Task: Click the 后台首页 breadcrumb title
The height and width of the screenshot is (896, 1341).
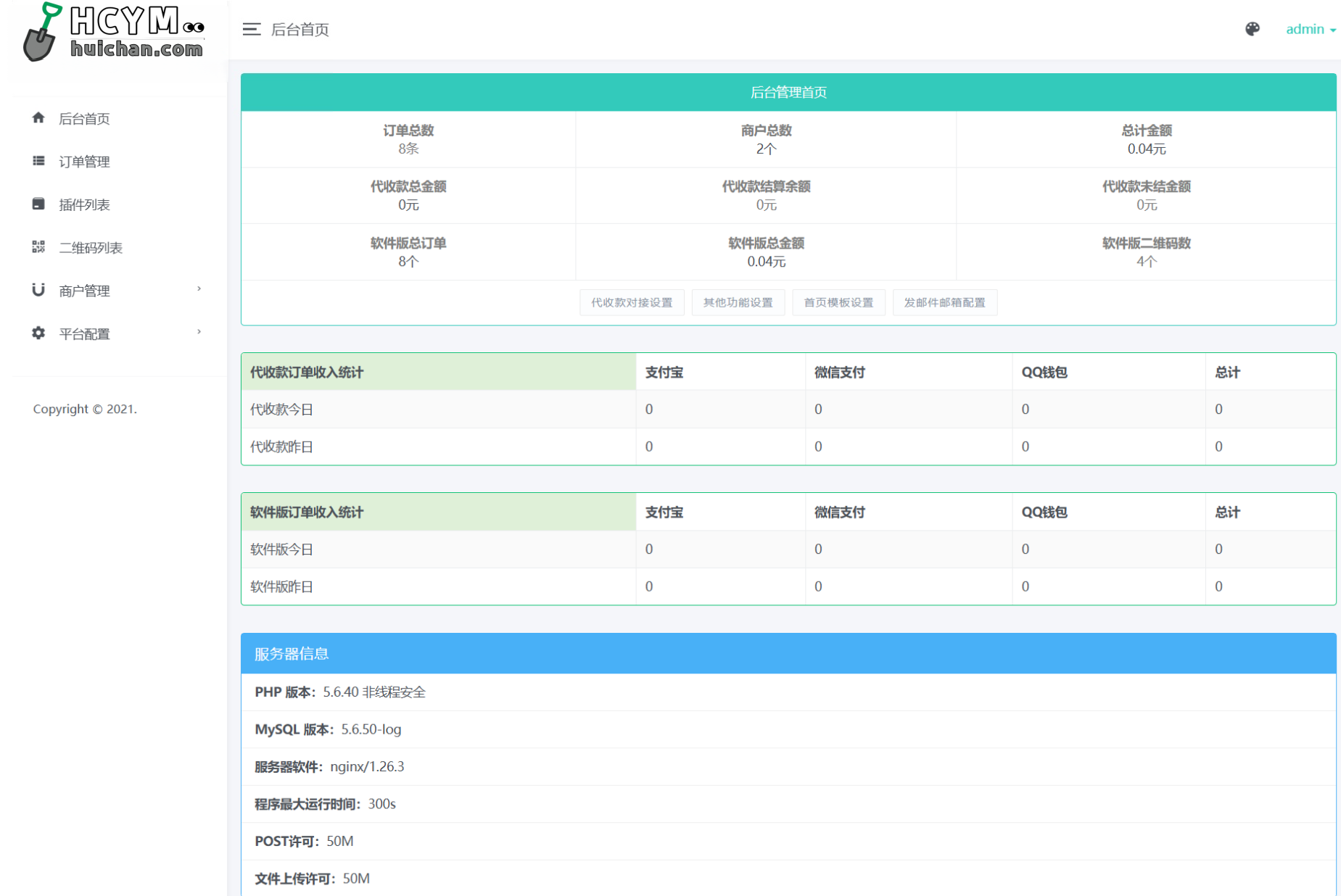Action: pyautogui.click(x=300, y=30)
